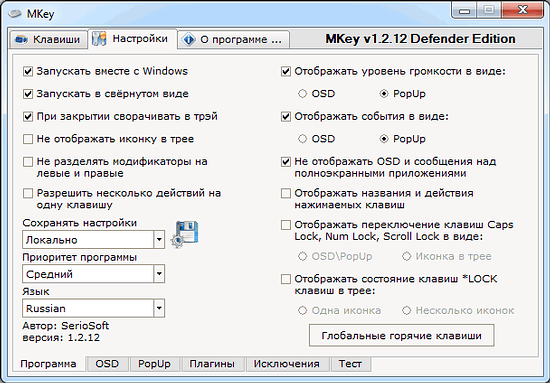Screen dimensions: 550x383
Task: Open the Тест bottom tab
Action: 350,364
